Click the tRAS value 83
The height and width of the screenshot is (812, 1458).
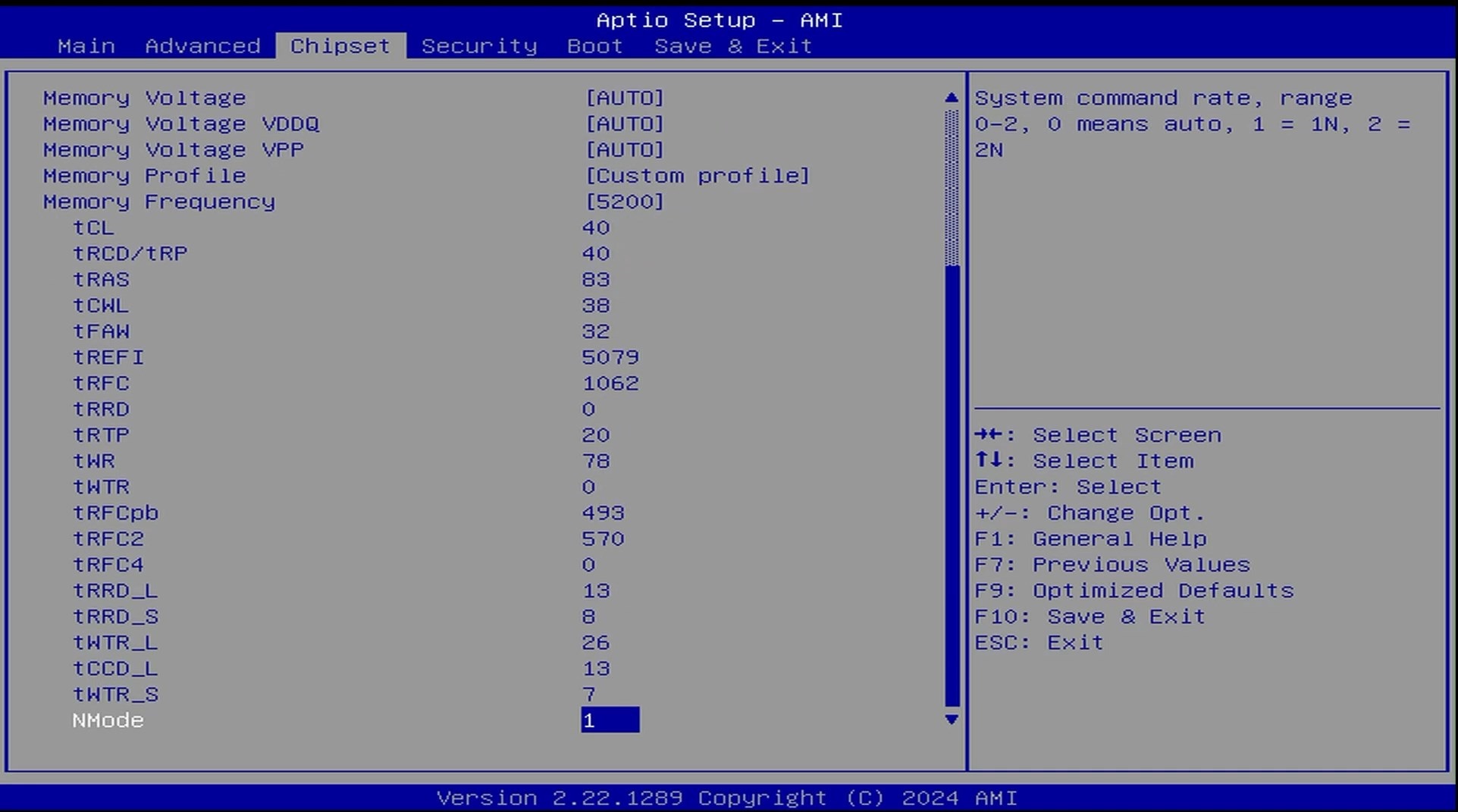coord(596,280)
